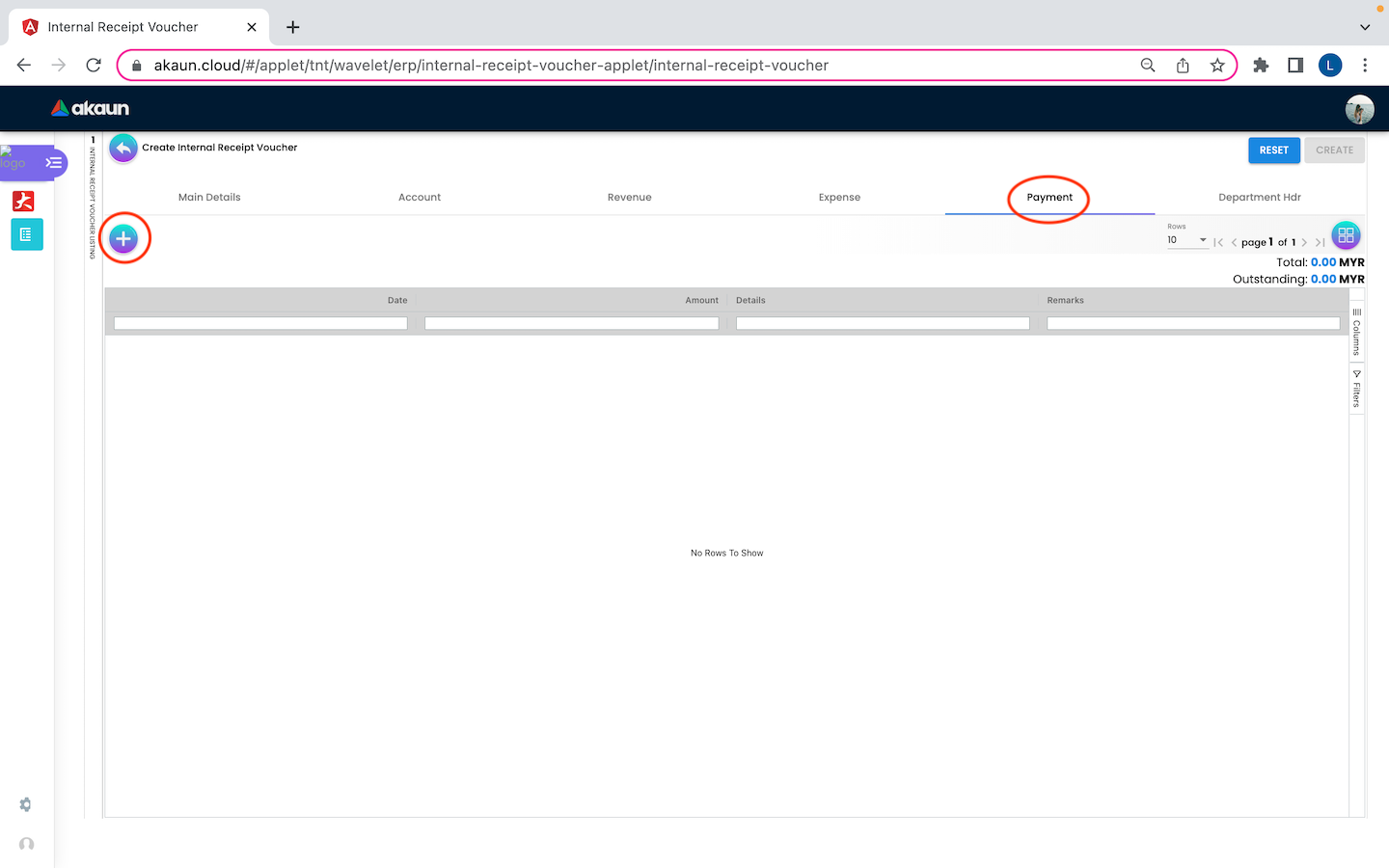Open the browser zoom icon
1389x868 pixels.
pos(1148,65)
